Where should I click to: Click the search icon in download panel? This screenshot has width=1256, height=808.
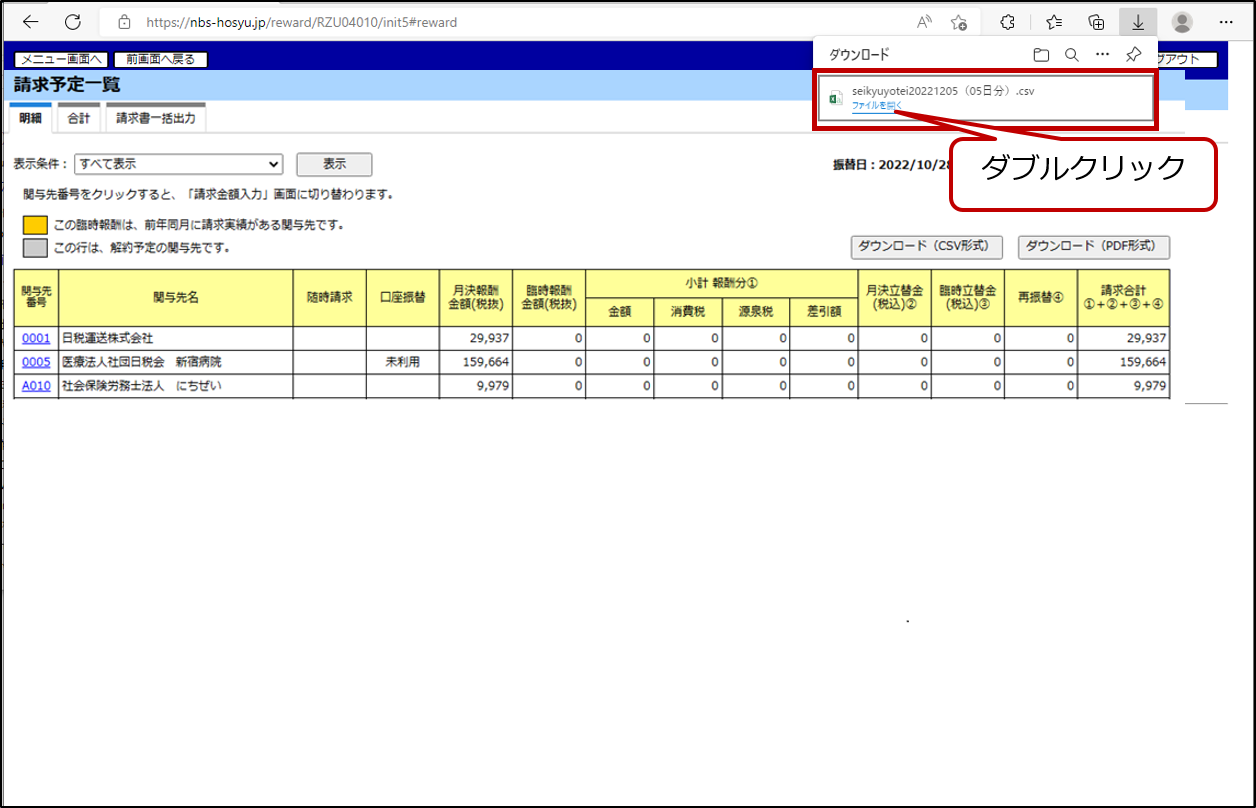click(1071, 55)
